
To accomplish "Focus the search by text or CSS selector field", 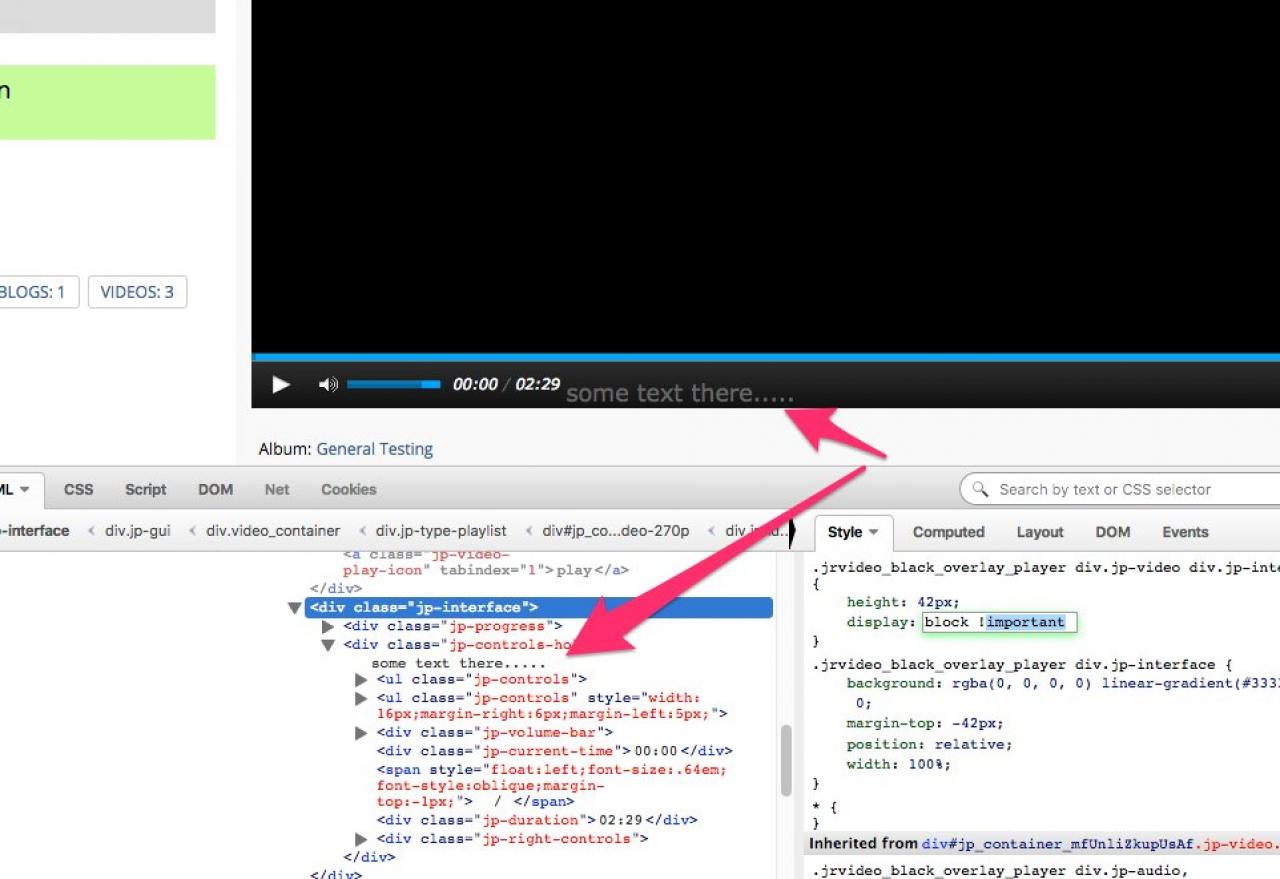I will 1130,489.
